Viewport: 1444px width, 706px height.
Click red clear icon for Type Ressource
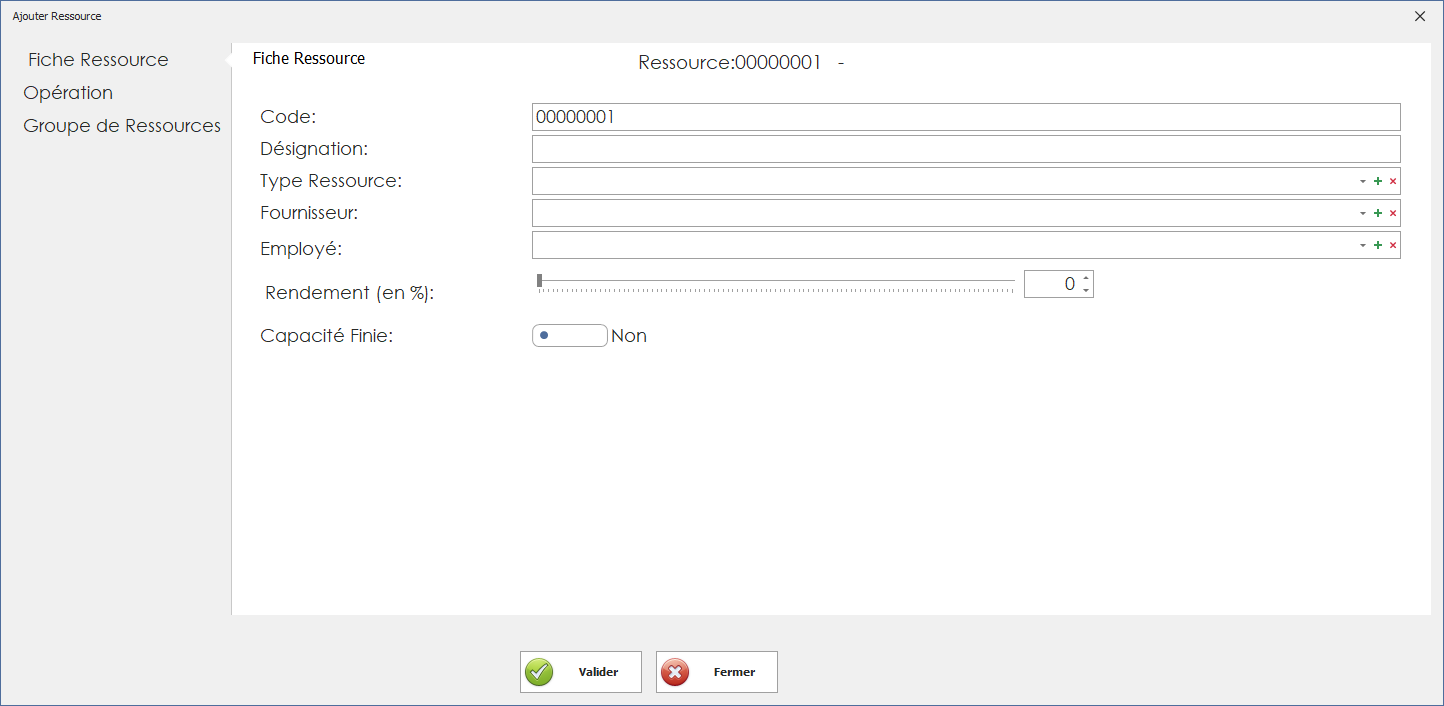1393,182
